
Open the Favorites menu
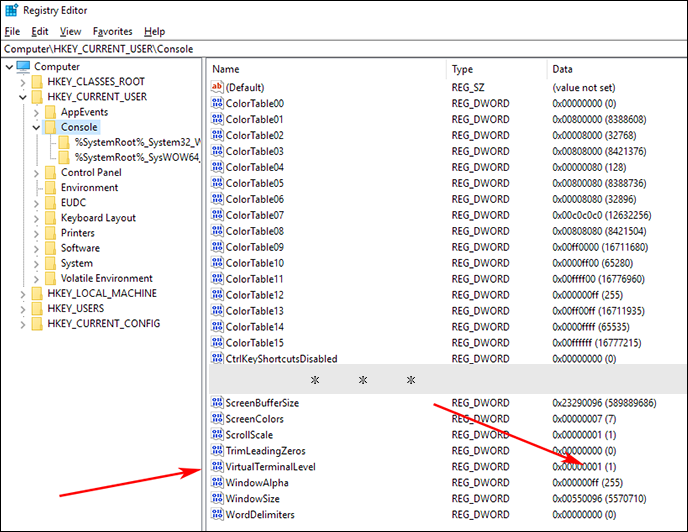tap(112, 31)
